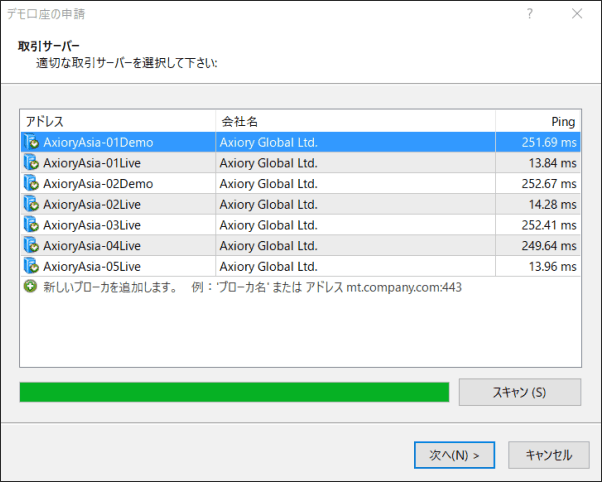Click the server icon beside AxioryAsia-05Live
602x482 pixels.
click(x=31, y=266)
